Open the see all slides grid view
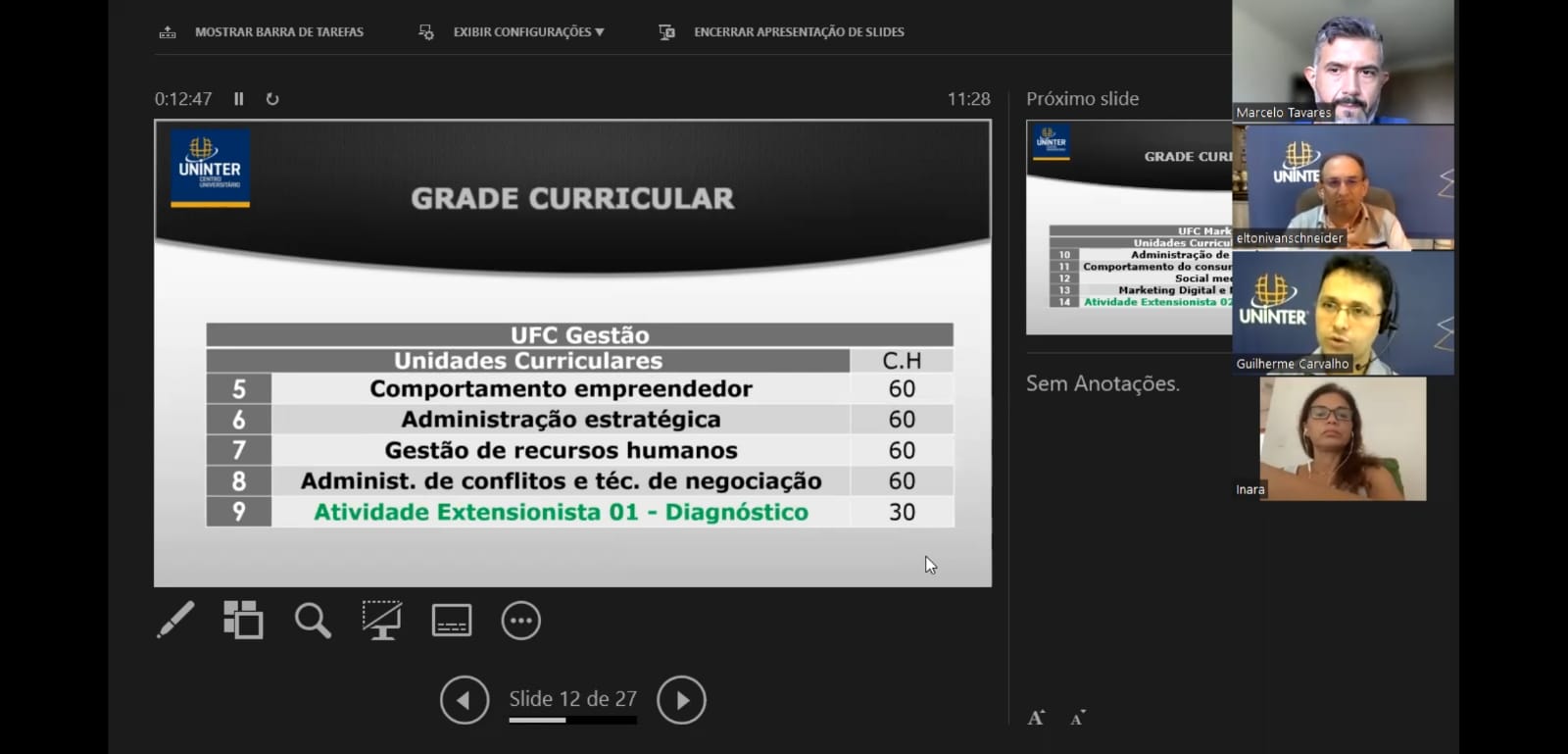This screenshot has height=754, width=1568. (x=243, y=620)
